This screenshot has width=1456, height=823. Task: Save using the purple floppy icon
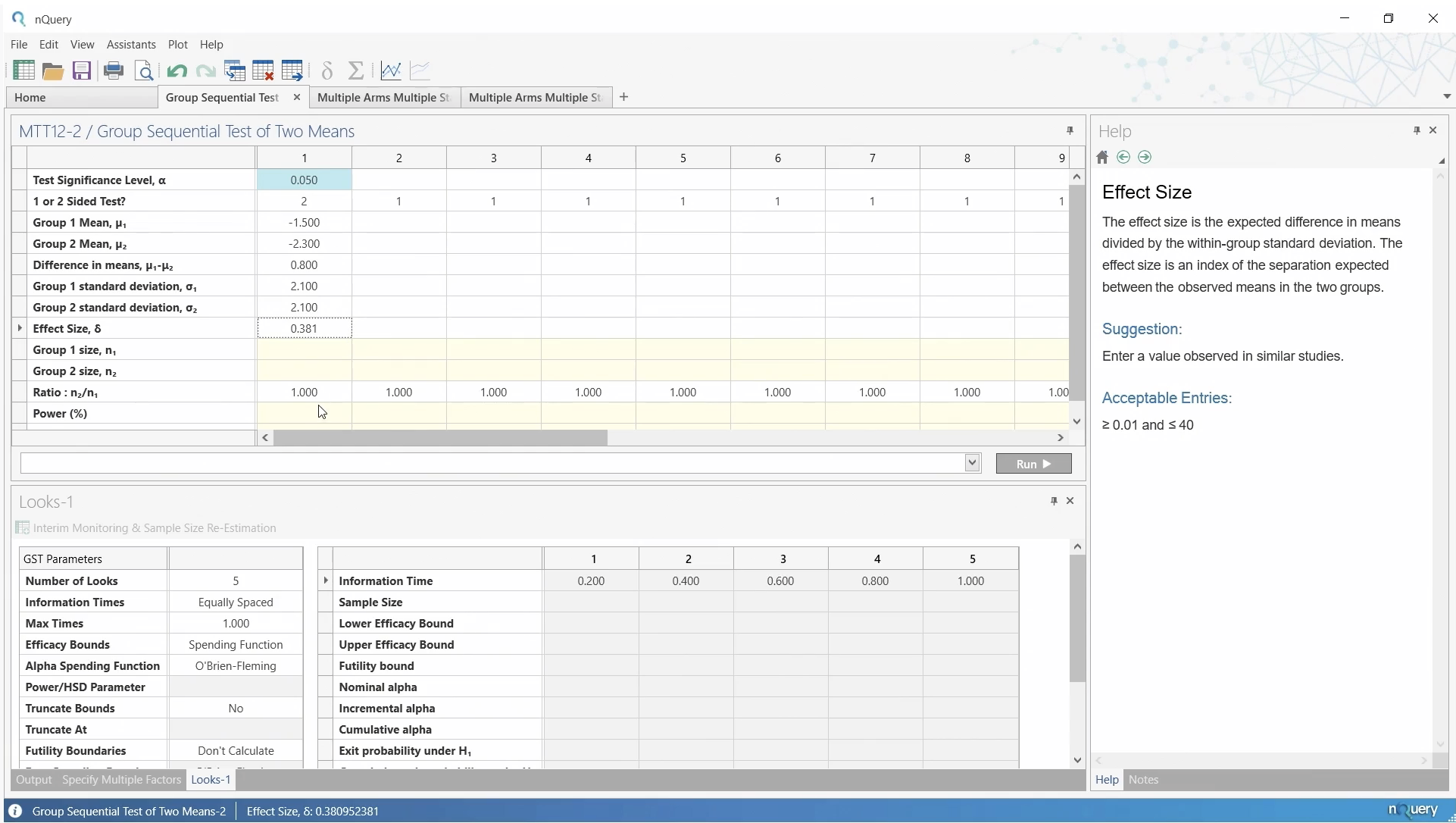coord(82,71)
